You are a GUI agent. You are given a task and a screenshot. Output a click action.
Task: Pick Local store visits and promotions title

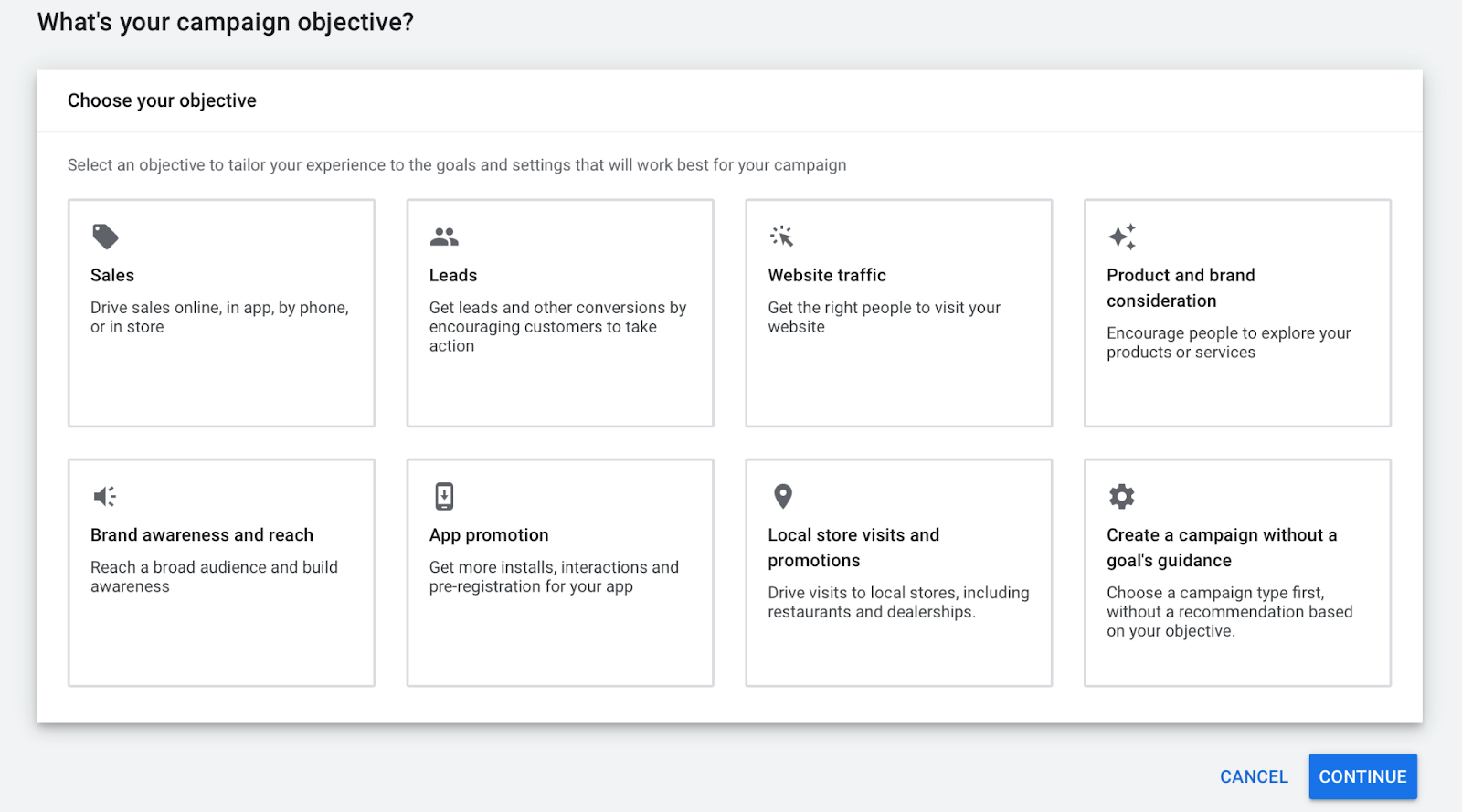(x=853, y=547)
